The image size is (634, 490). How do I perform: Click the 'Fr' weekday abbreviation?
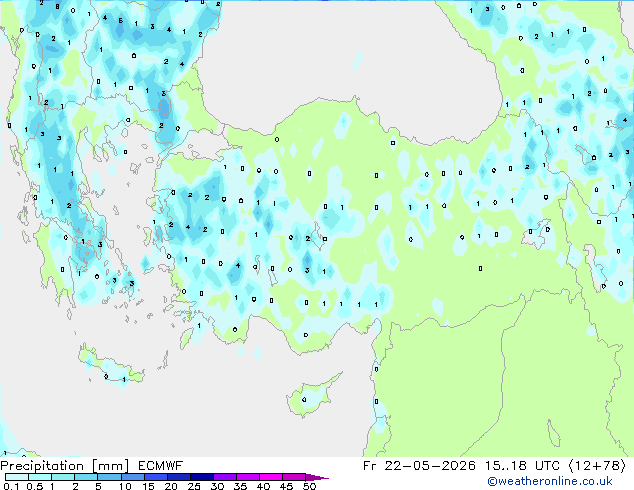click(x=370, y=466)
